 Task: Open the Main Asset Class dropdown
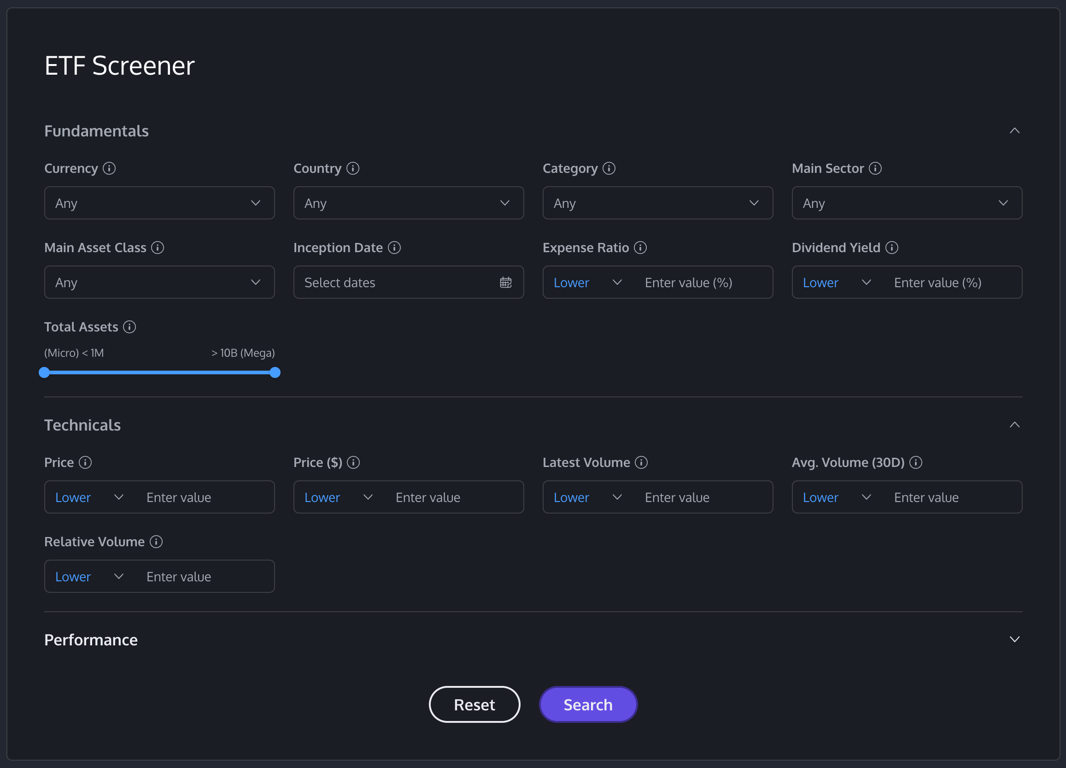pyautogui.click(x=159, y=282)
